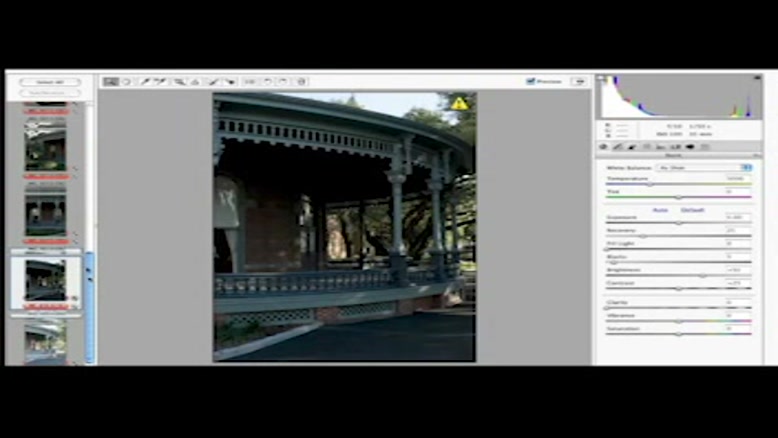This screenshot has height=438, width=778.
Task: Toggle highlight clipping warning in histogram
Action: pos(757,78)
